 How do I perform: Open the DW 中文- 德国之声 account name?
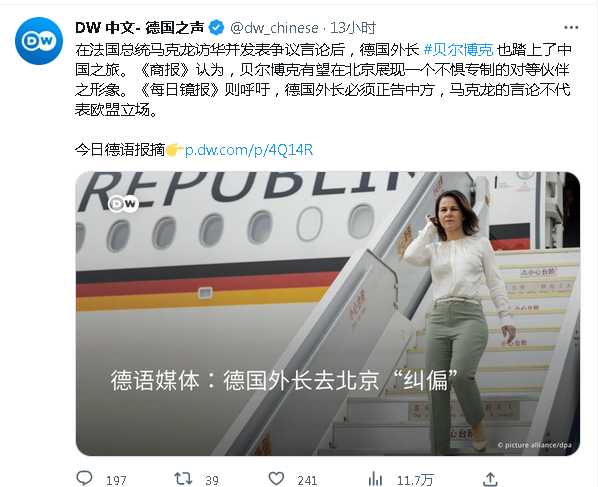(x=140, y=27)
